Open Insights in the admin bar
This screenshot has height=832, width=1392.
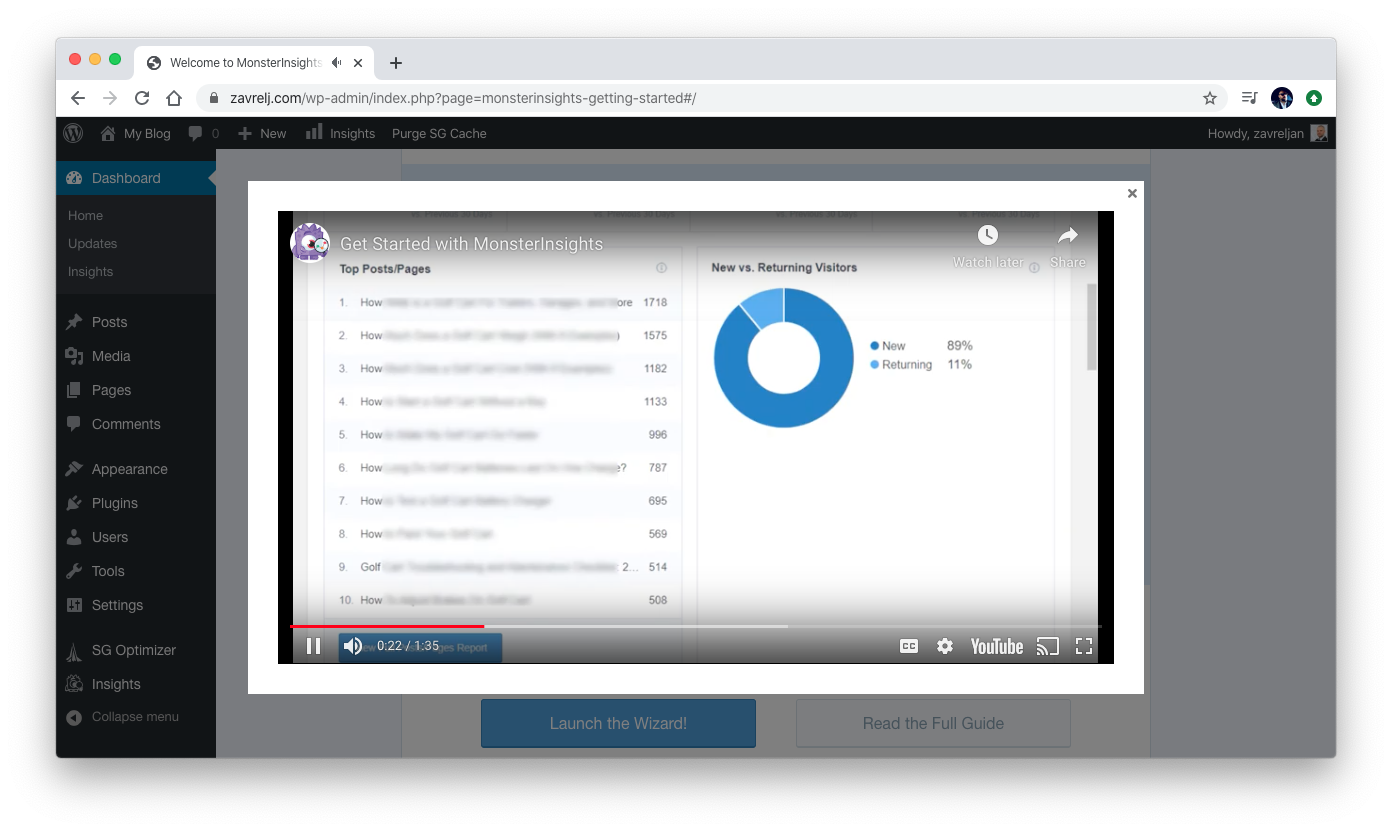click(x=340, y=133)
